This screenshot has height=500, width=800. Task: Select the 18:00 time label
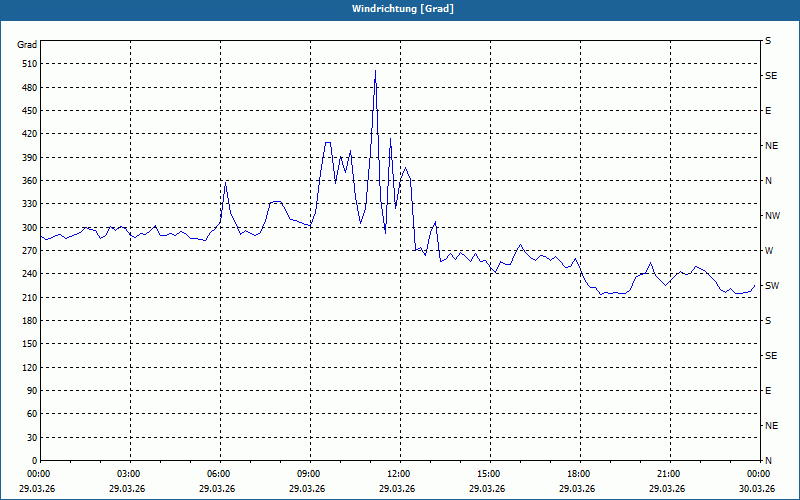579,474
